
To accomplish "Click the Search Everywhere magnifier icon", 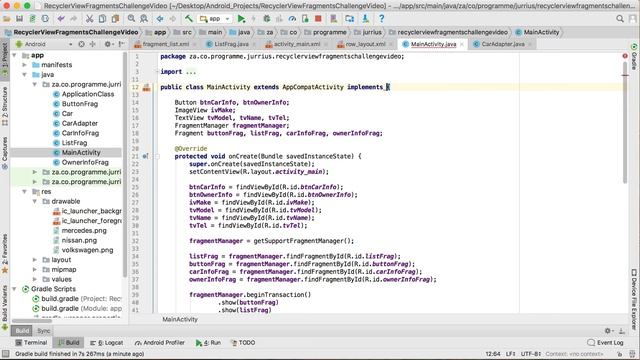I will click(620, 19).
